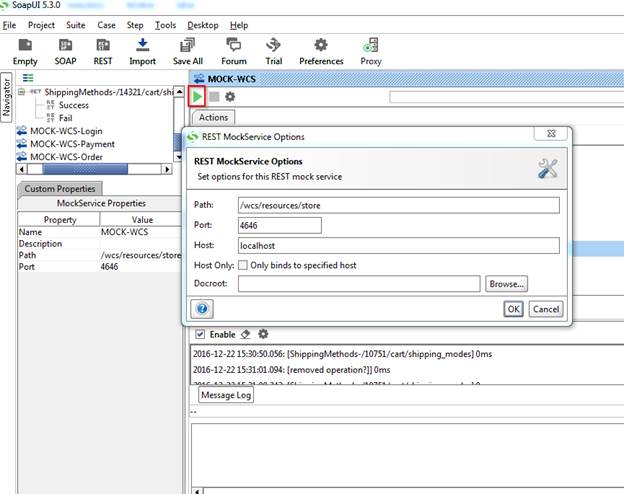Open the Tools menu
Viewport: 624px width, 494px height.
pyautogui.click(x=166, y=25)
